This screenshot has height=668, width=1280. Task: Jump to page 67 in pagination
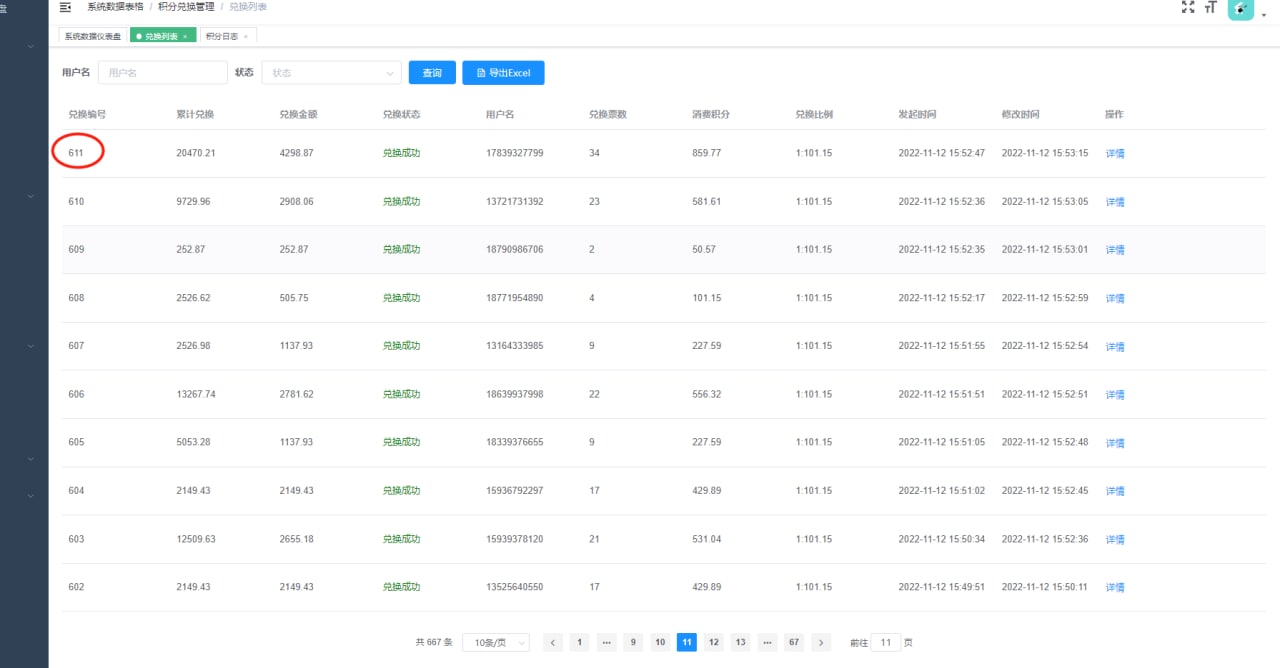pyautogui.click(x=793, y=642)
